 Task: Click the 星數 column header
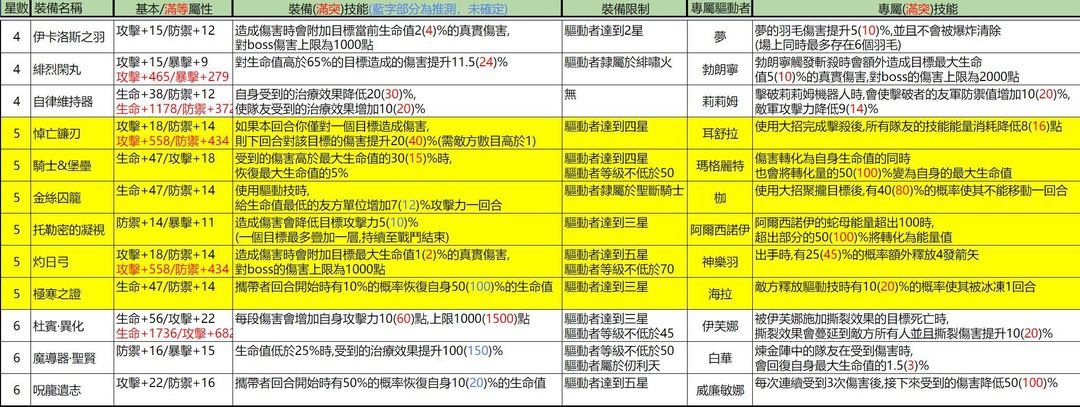(x=15, y=10)
